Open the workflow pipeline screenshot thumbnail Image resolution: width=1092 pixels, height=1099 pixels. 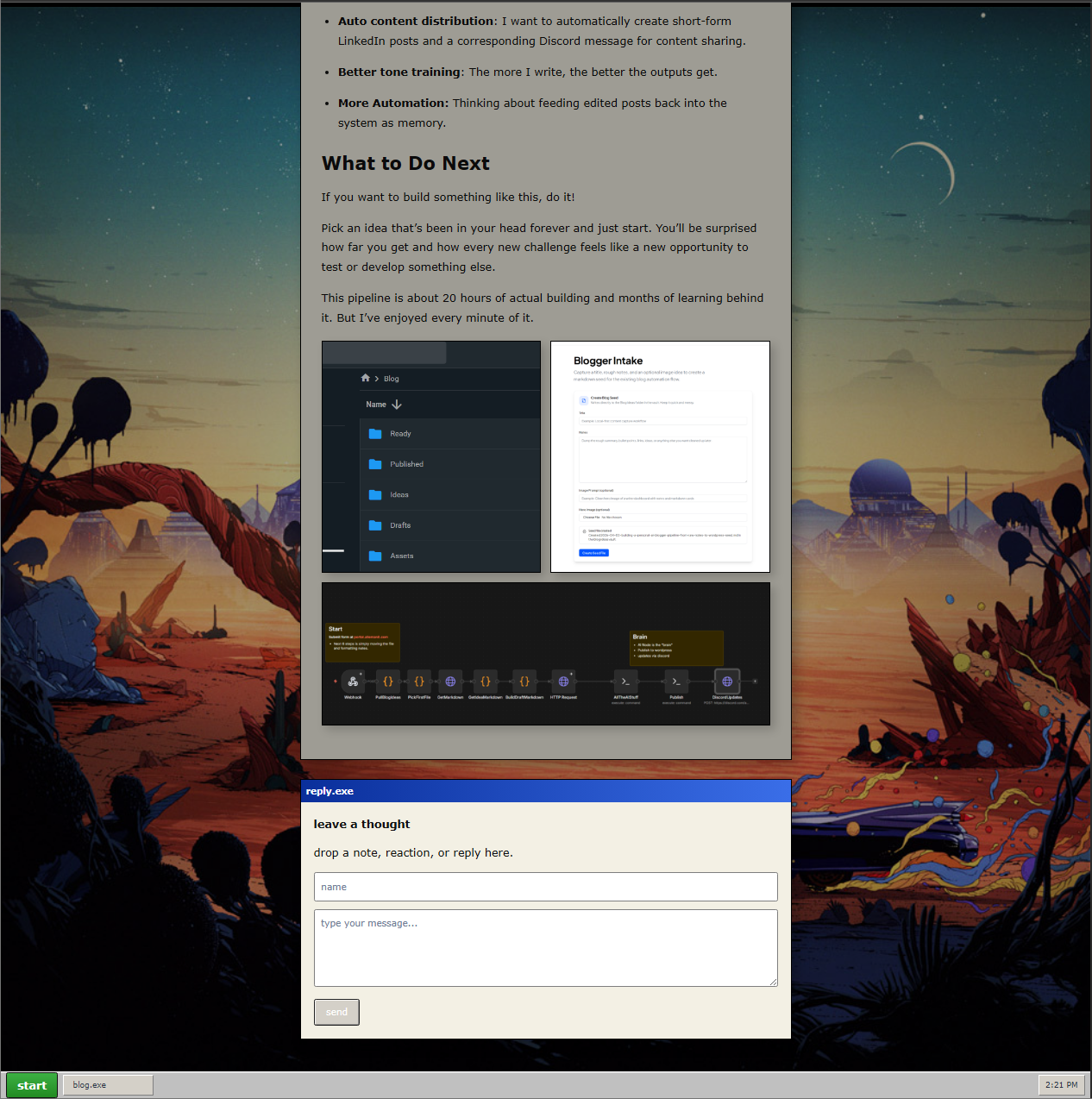[545, 654]
